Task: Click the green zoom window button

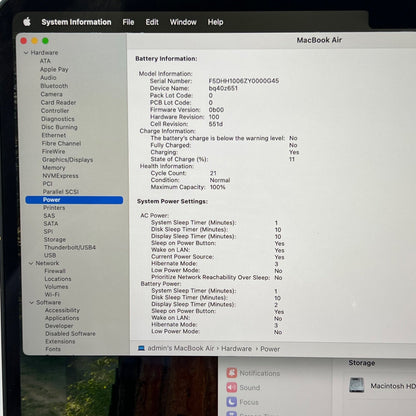Action: (45, 41)
